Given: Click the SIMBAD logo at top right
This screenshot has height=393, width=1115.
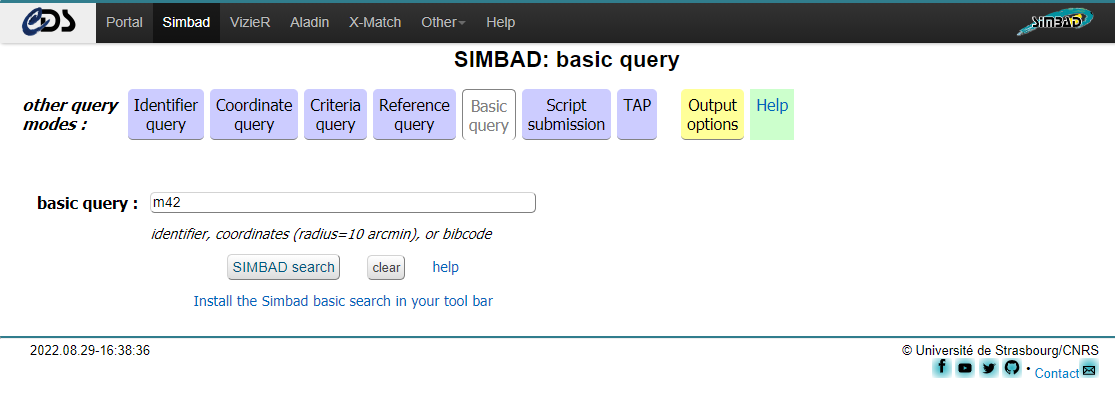Looking at the screenshot, I should [1055, 21].
